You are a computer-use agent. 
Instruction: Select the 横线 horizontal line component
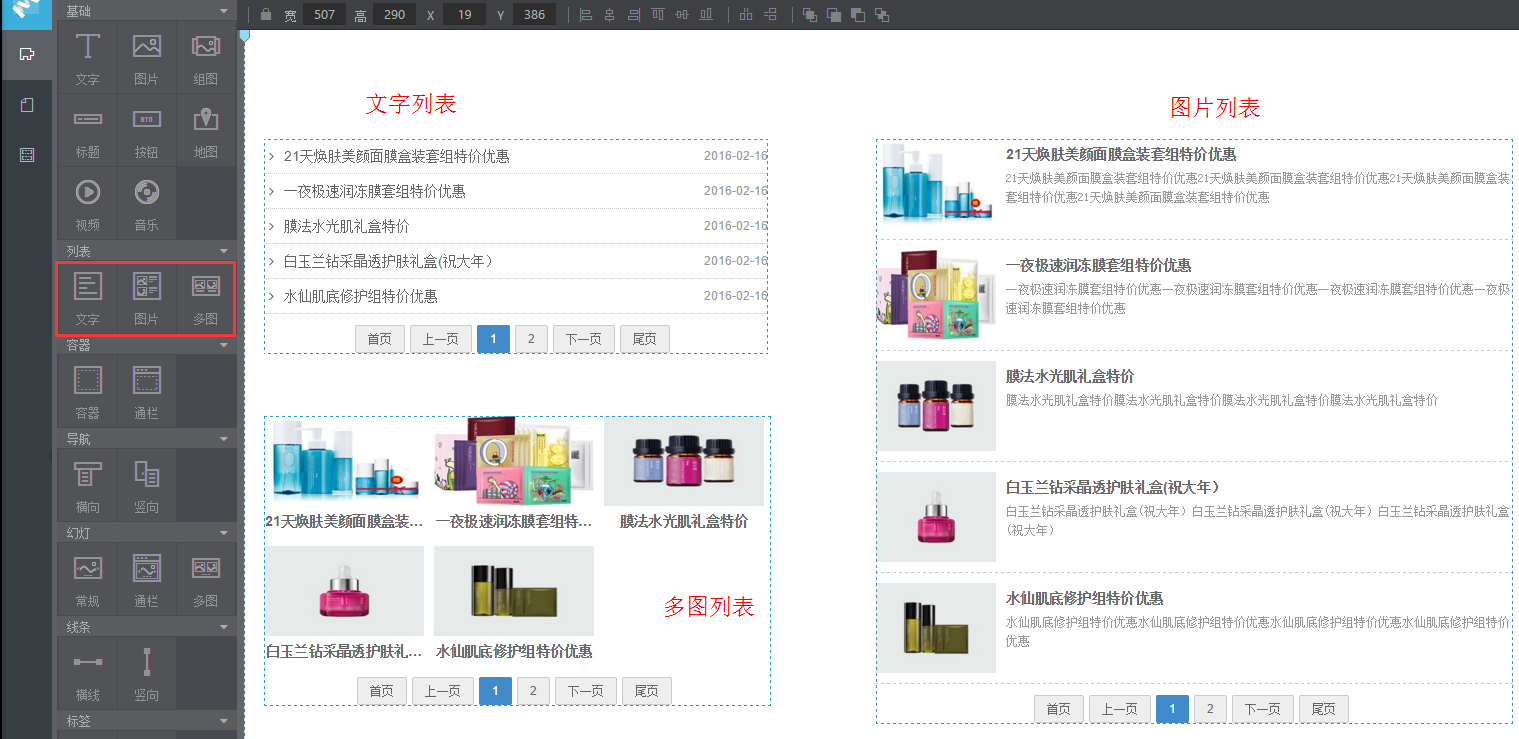coord(88,673)
